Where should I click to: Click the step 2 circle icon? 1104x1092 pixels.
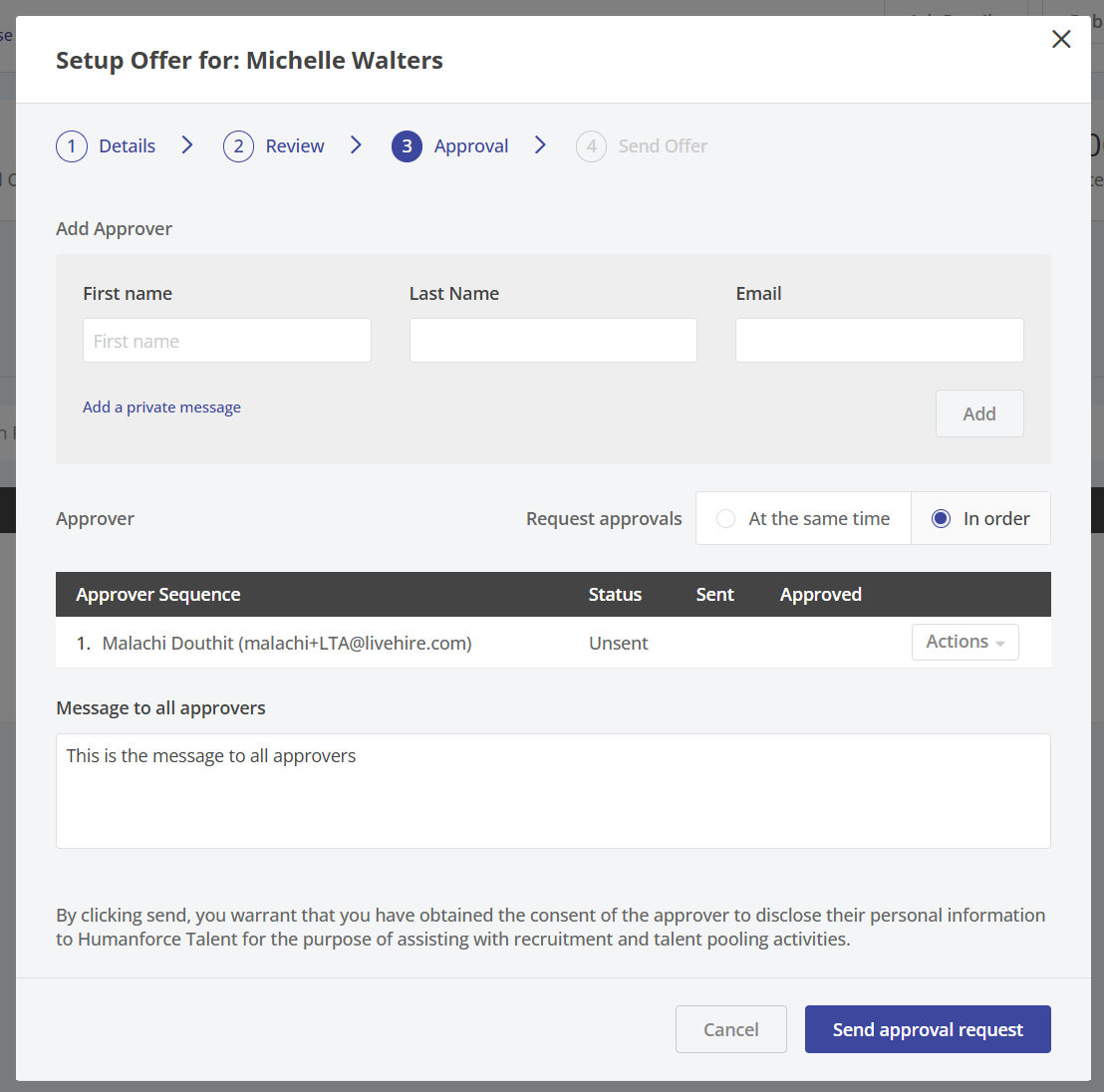pyautogui.click(x=238, y=146)
